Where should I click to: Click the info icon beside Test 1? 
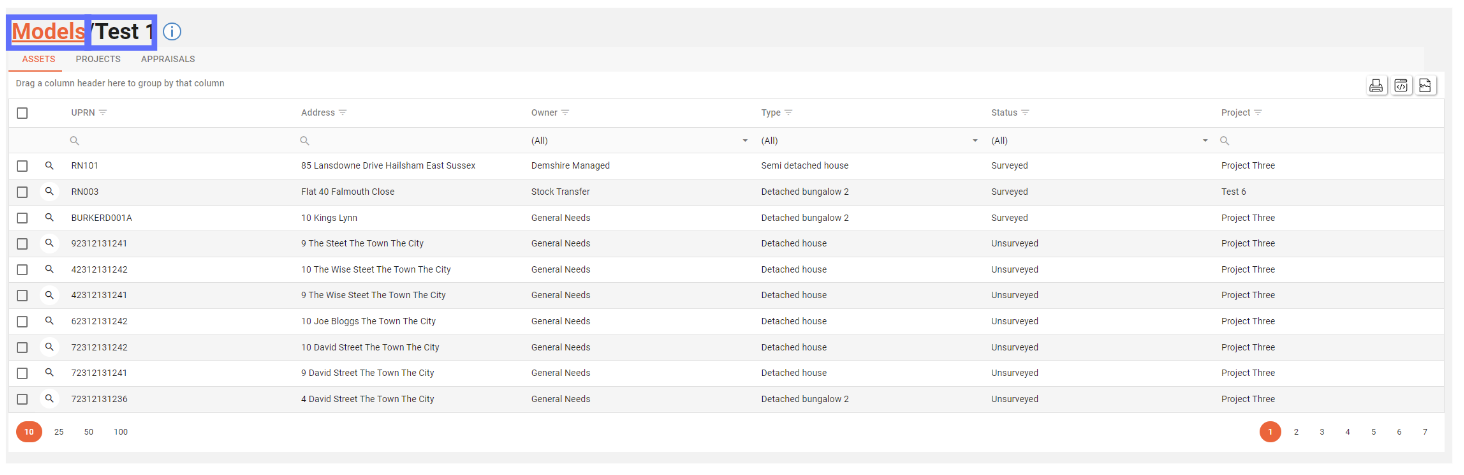pyautogui.click(x=172, y=32)
